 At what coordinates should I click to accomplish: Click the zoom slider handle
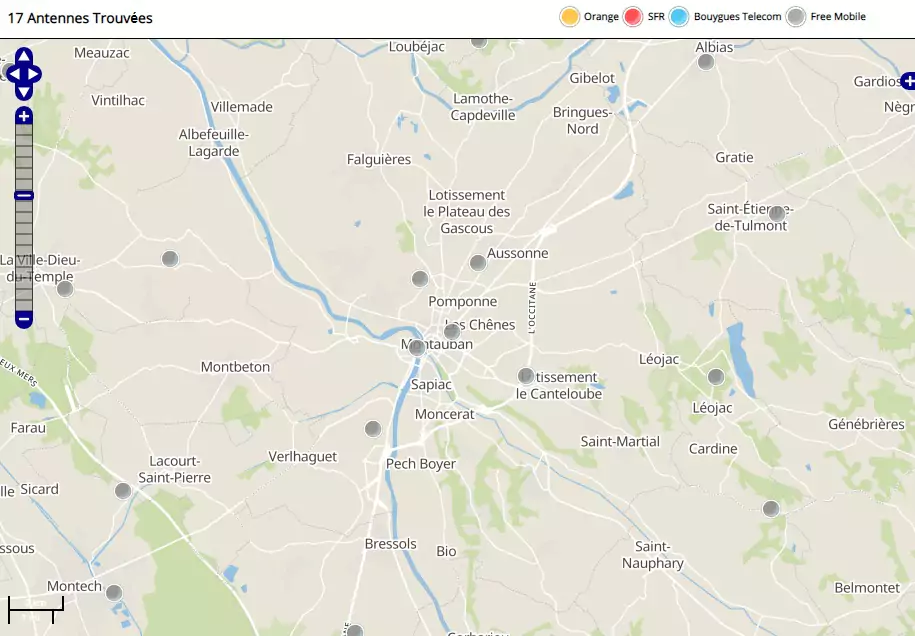[24, 196]
